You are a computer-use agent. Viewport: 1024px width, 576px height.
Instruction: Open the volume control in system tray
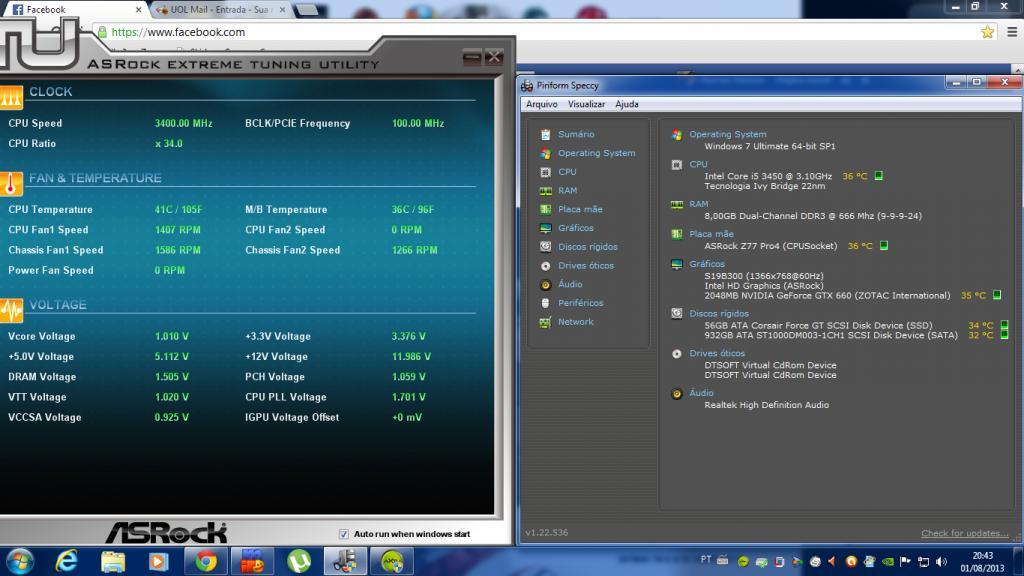(x=941, y=562)
